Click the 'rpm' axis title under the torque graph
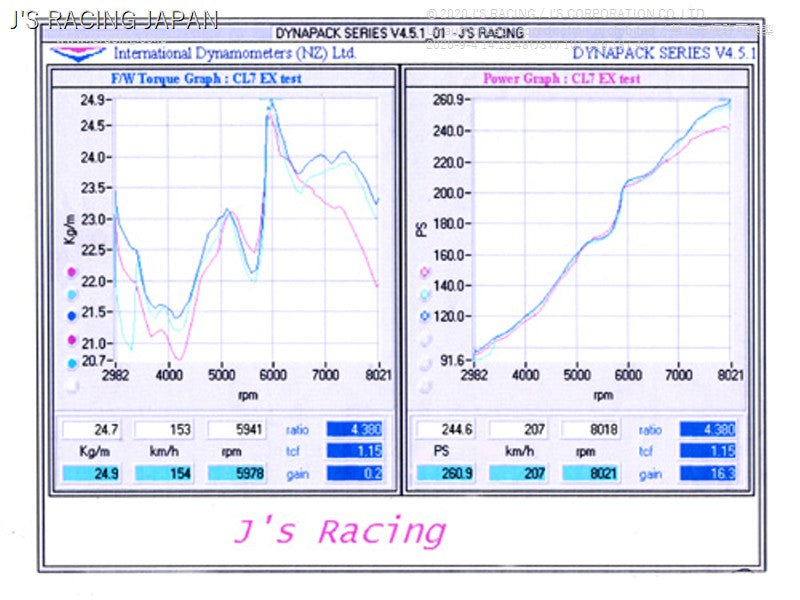 247,395
